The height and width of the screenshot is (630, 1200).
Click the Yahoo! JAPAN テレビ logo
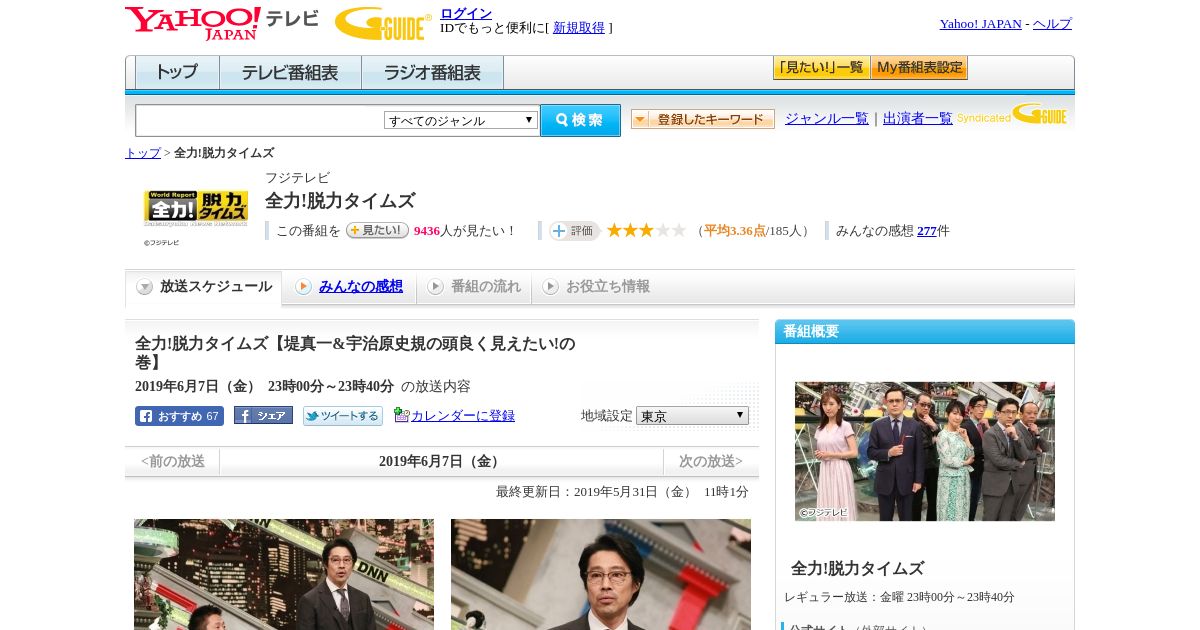tap(222, 23)
